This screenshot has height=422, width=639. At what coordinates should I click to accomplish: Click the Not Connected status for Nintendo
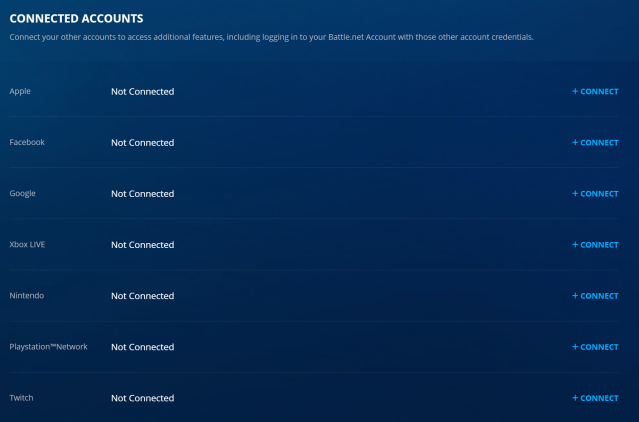(x=143, y=296)
